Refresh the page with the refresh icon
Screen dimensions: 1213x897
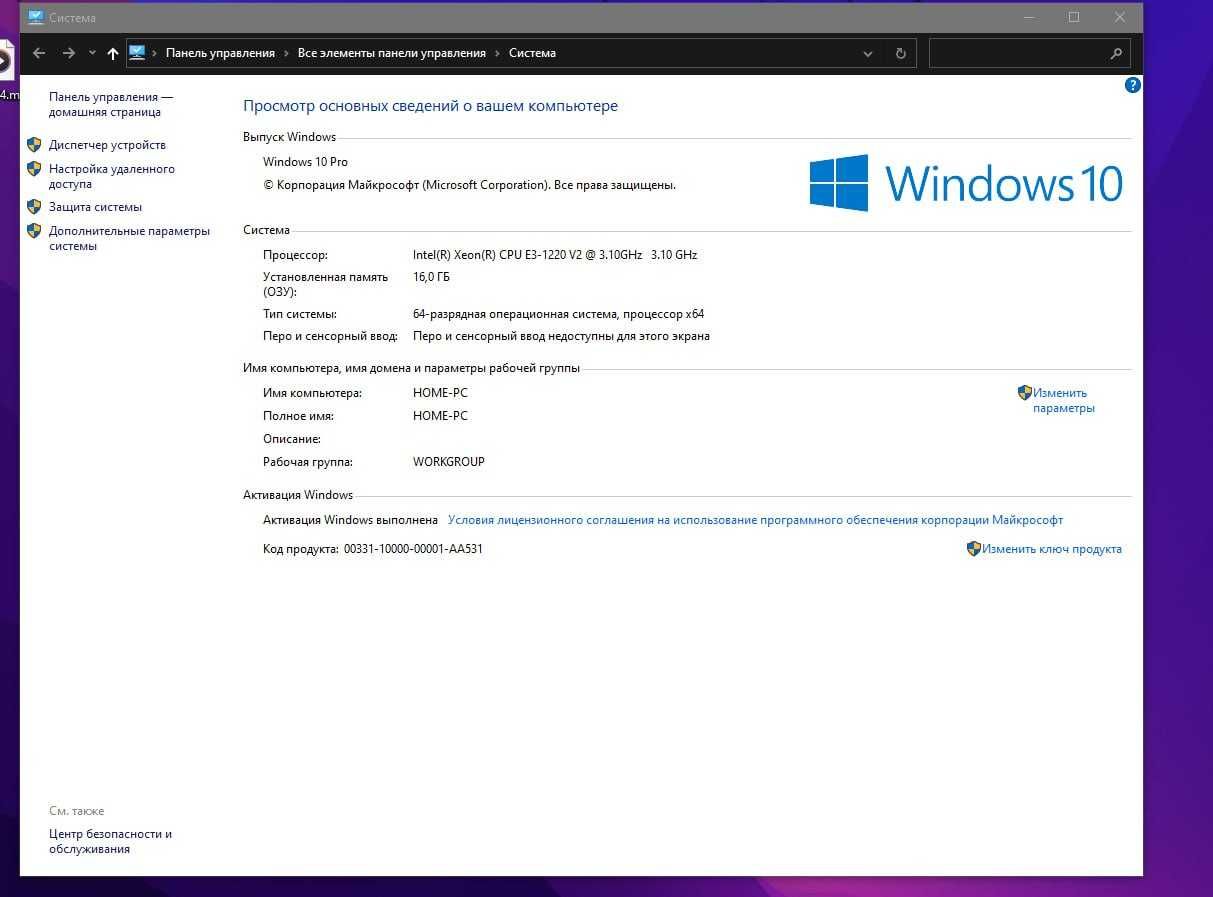pos(901,53)
